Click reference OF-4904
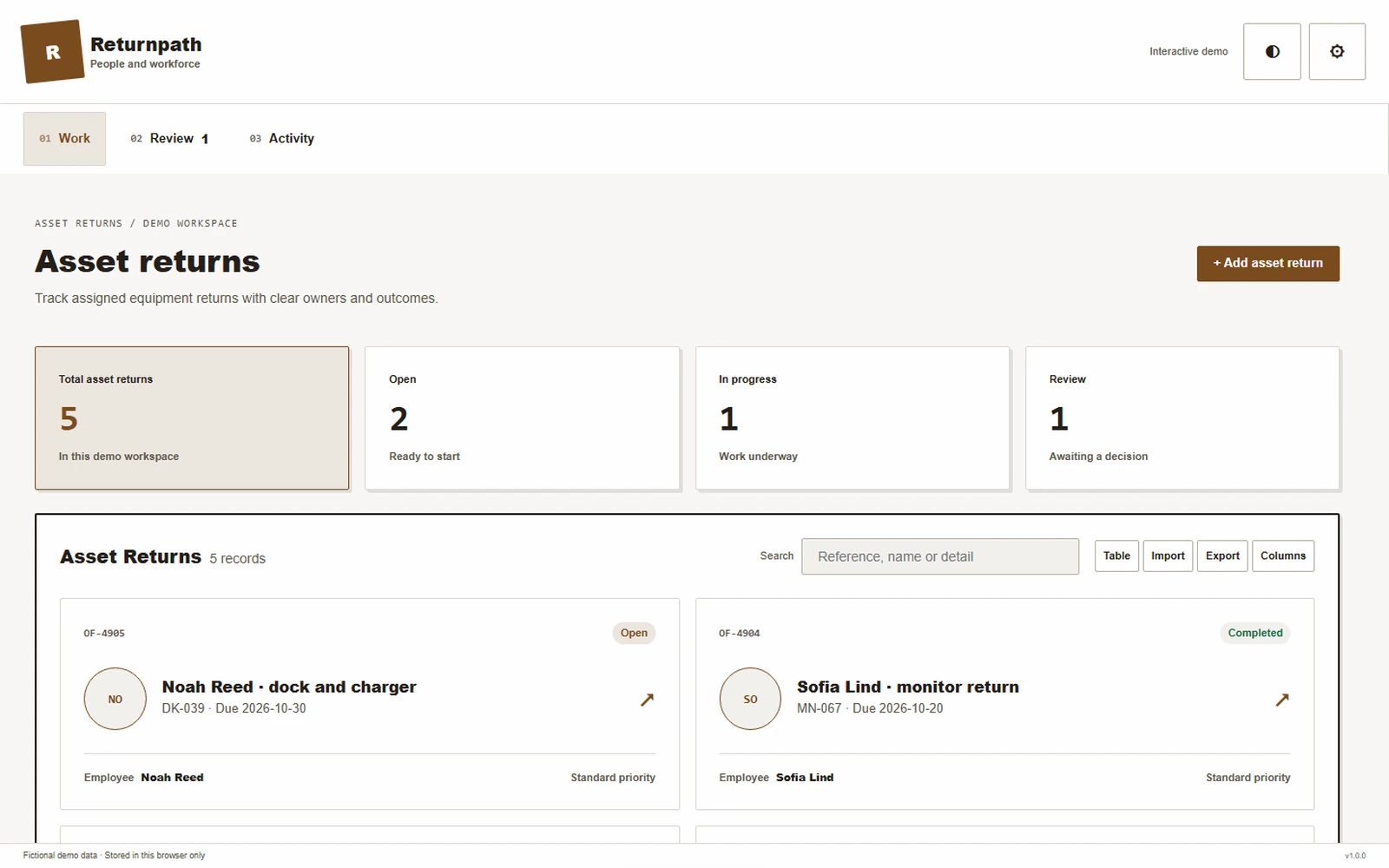Viewport: 1389px width, 868px height. [740, 634]
